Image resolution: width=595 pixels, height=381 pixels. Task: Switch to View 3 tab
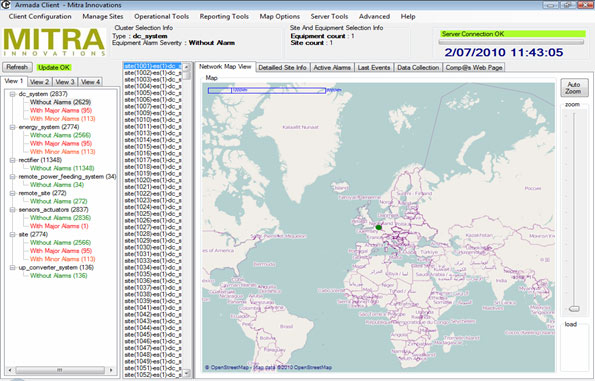click(x=65, y=82)
